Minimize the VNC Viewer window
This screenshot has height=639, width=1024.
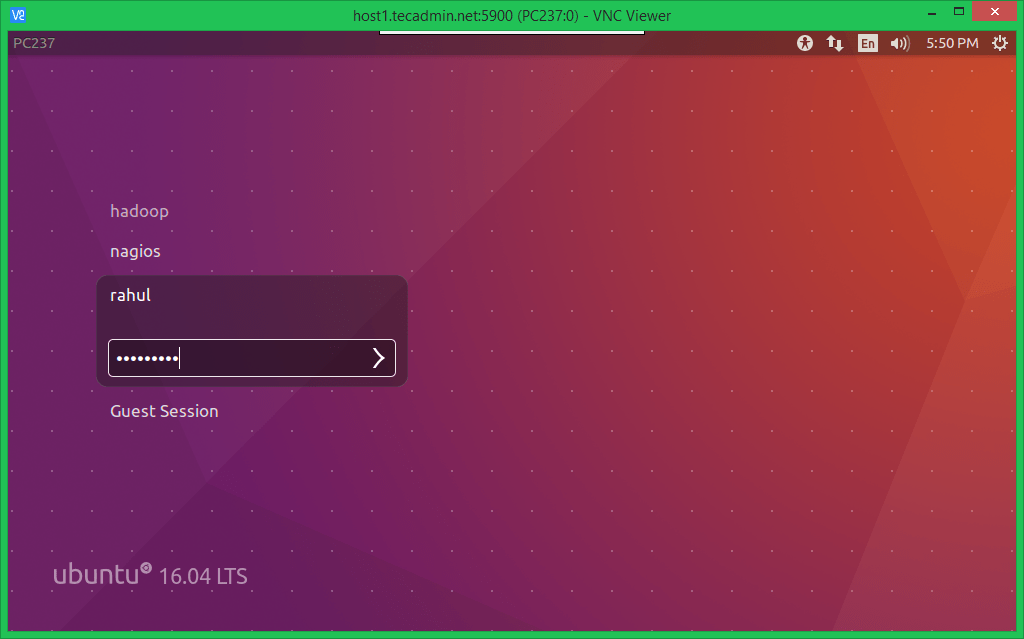pyautogui.click(x=932, y=11)
